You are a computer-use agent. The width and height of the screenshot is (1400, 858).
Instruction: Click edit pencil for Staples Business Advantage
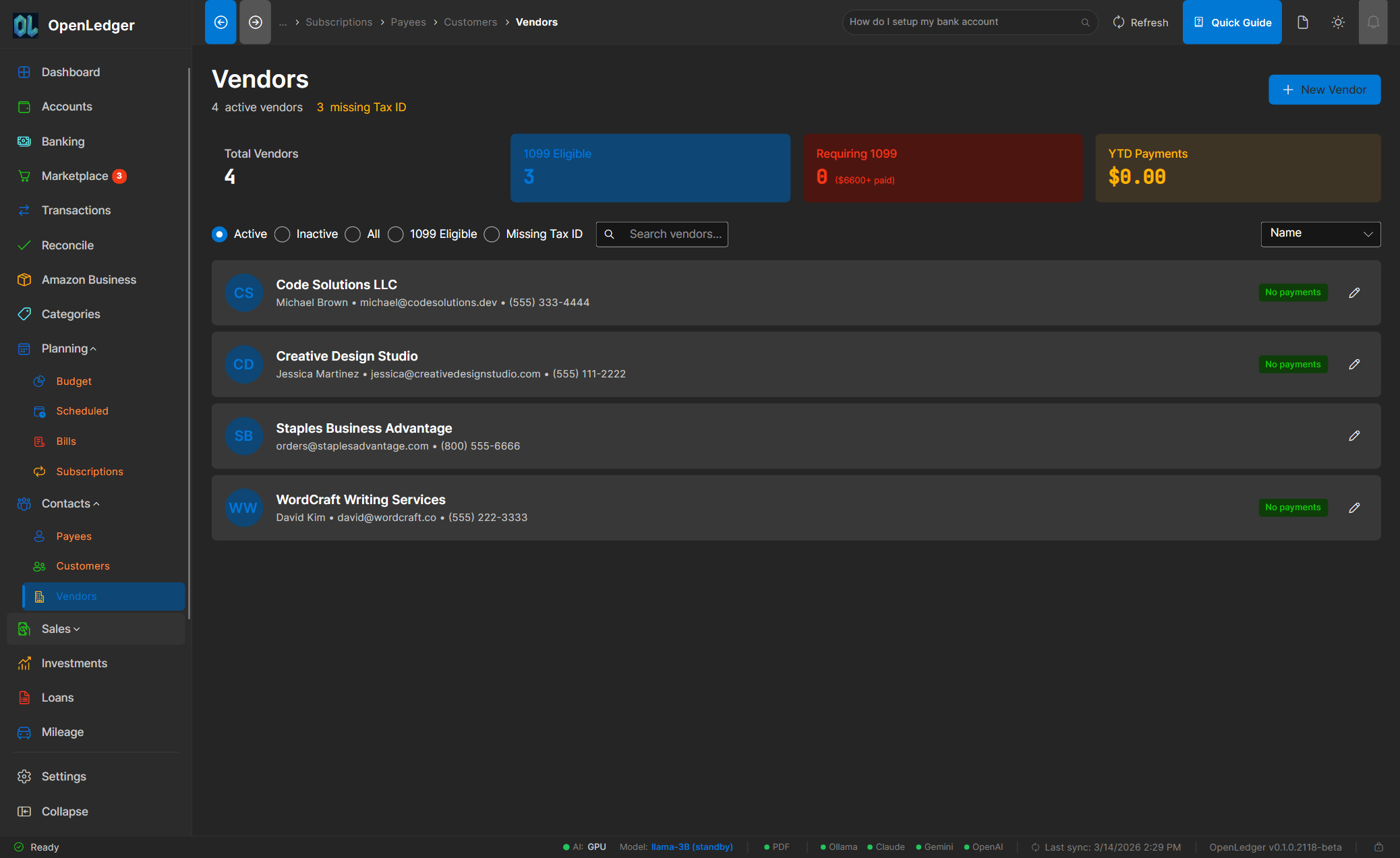1354,436
